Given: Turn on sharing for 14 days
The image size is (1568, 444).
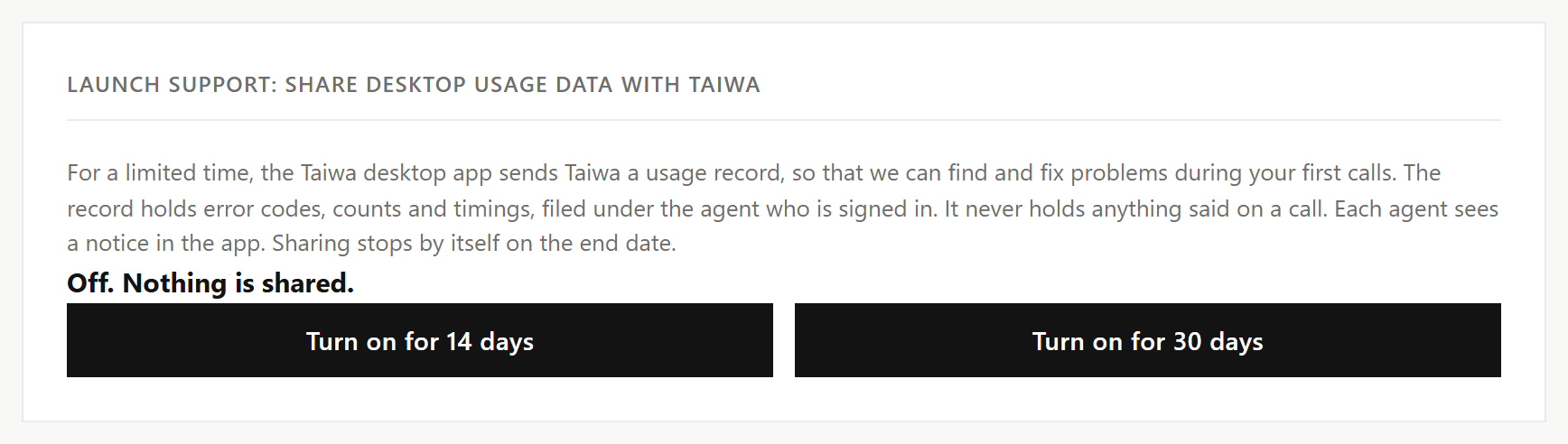Looking at the screenshot, I should 420,340.
